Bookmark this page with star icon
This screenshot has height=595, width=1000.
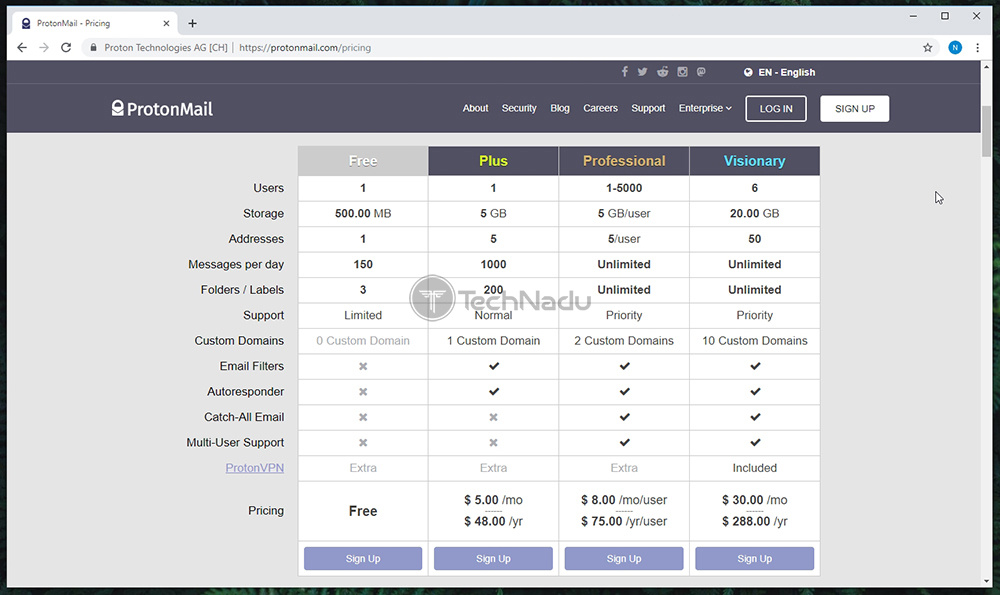(x=927, y=47)
